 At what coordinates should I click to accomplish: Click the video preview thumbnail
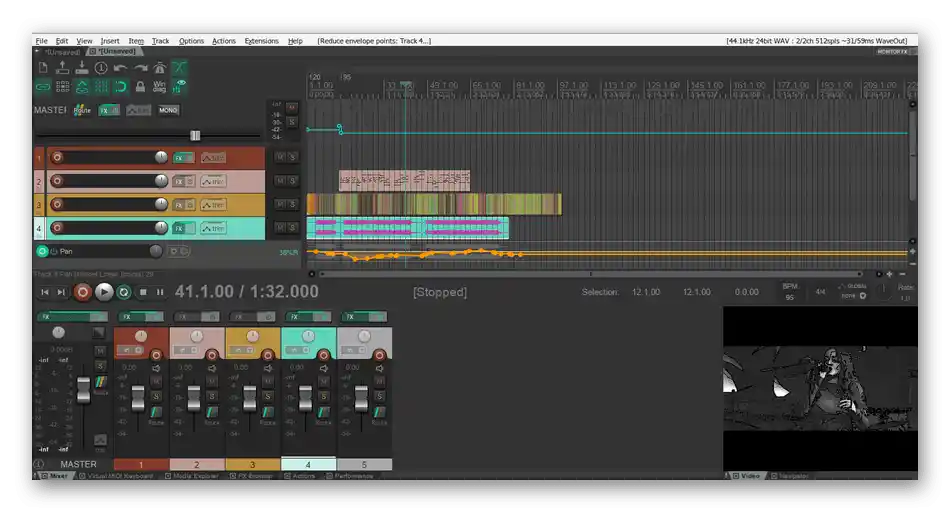click(x=820, y=388)
